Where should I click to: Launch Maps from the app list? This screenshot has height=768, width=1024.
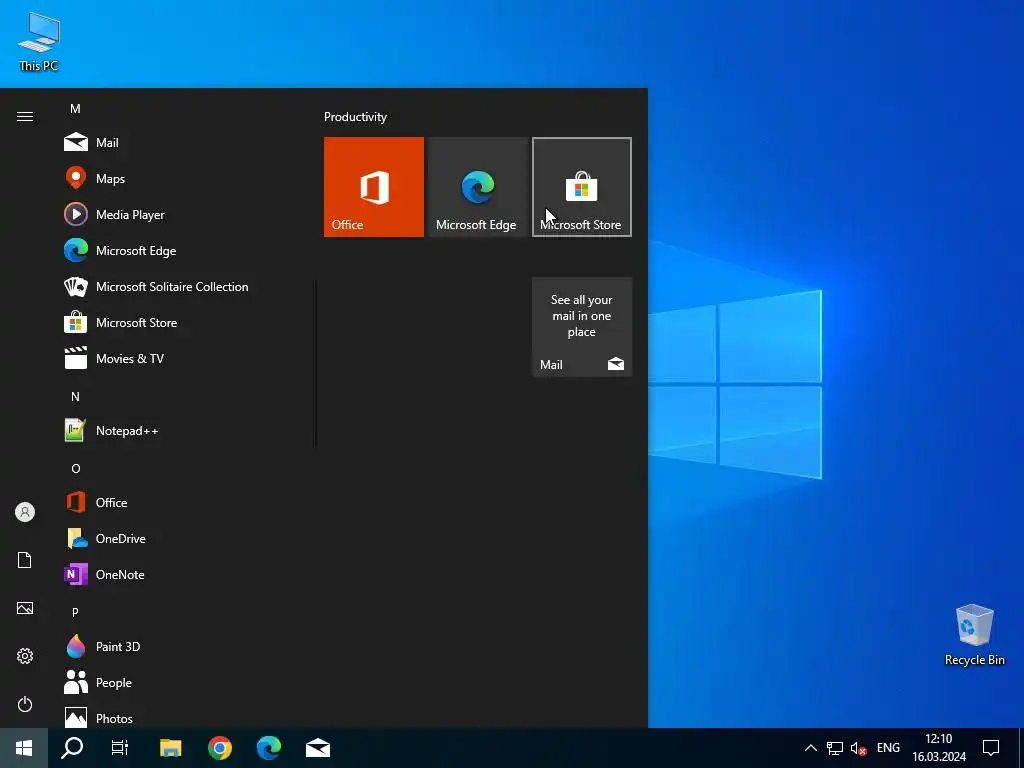pos(185,178)
